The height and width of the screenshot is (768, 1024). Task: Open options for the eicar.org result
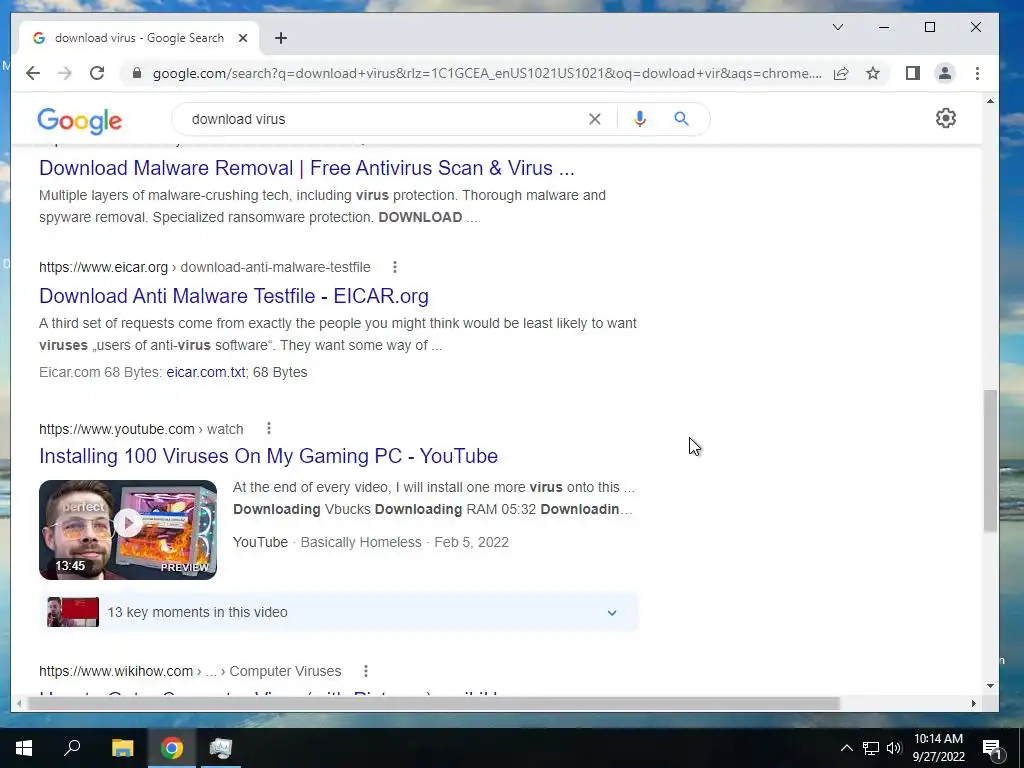tap(394, 267)
